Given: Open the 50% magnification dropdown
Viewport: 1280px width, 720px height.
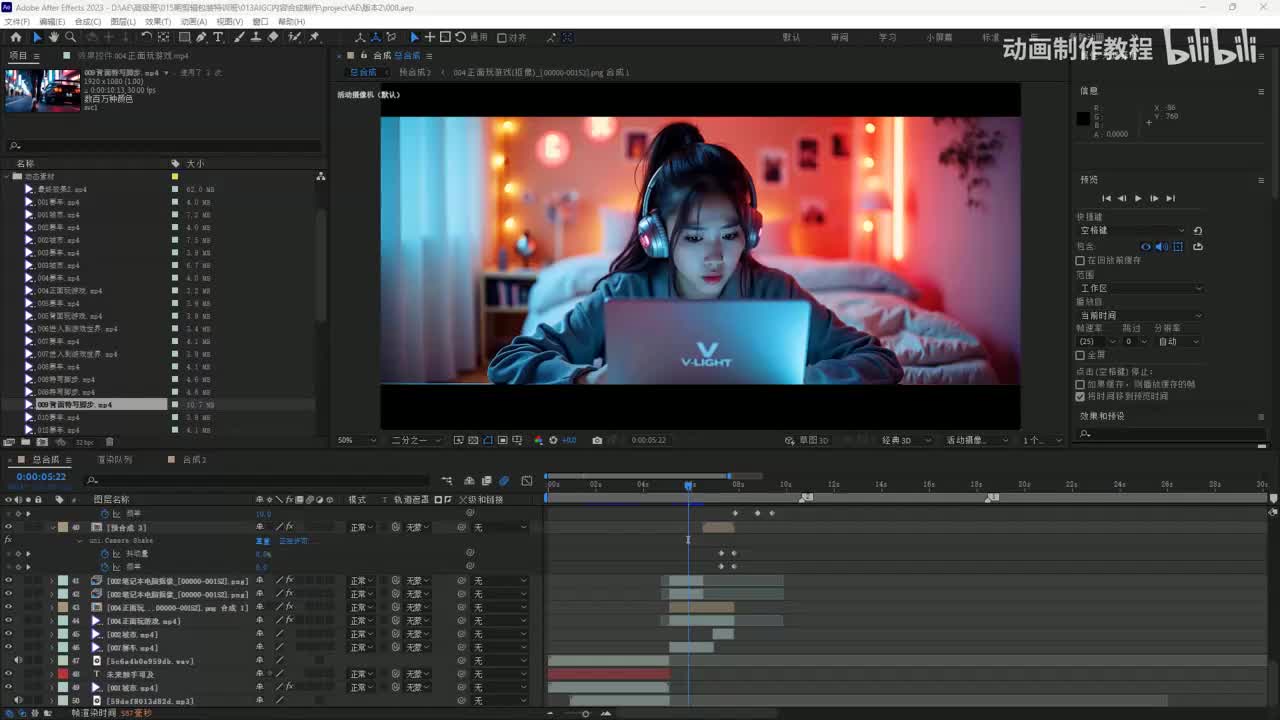Looking at the screenshot, I should point(357,440).
